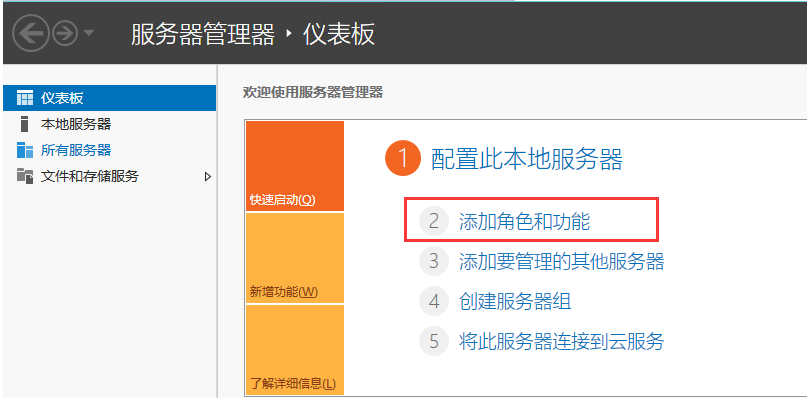Screen dimensions: 807x398
Task: Select the 了解详细信息(L) tile
Action: (x=295, y=350)
